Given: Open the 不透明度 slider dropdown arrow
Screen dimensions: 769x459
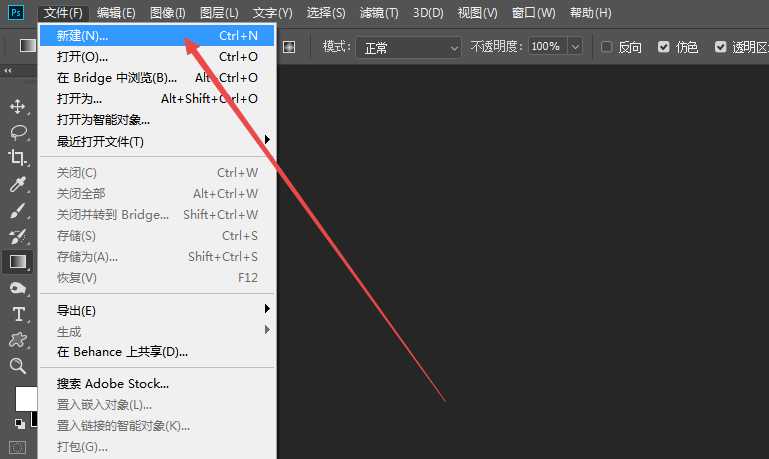Looking at the screenshot, I should 575,47.
